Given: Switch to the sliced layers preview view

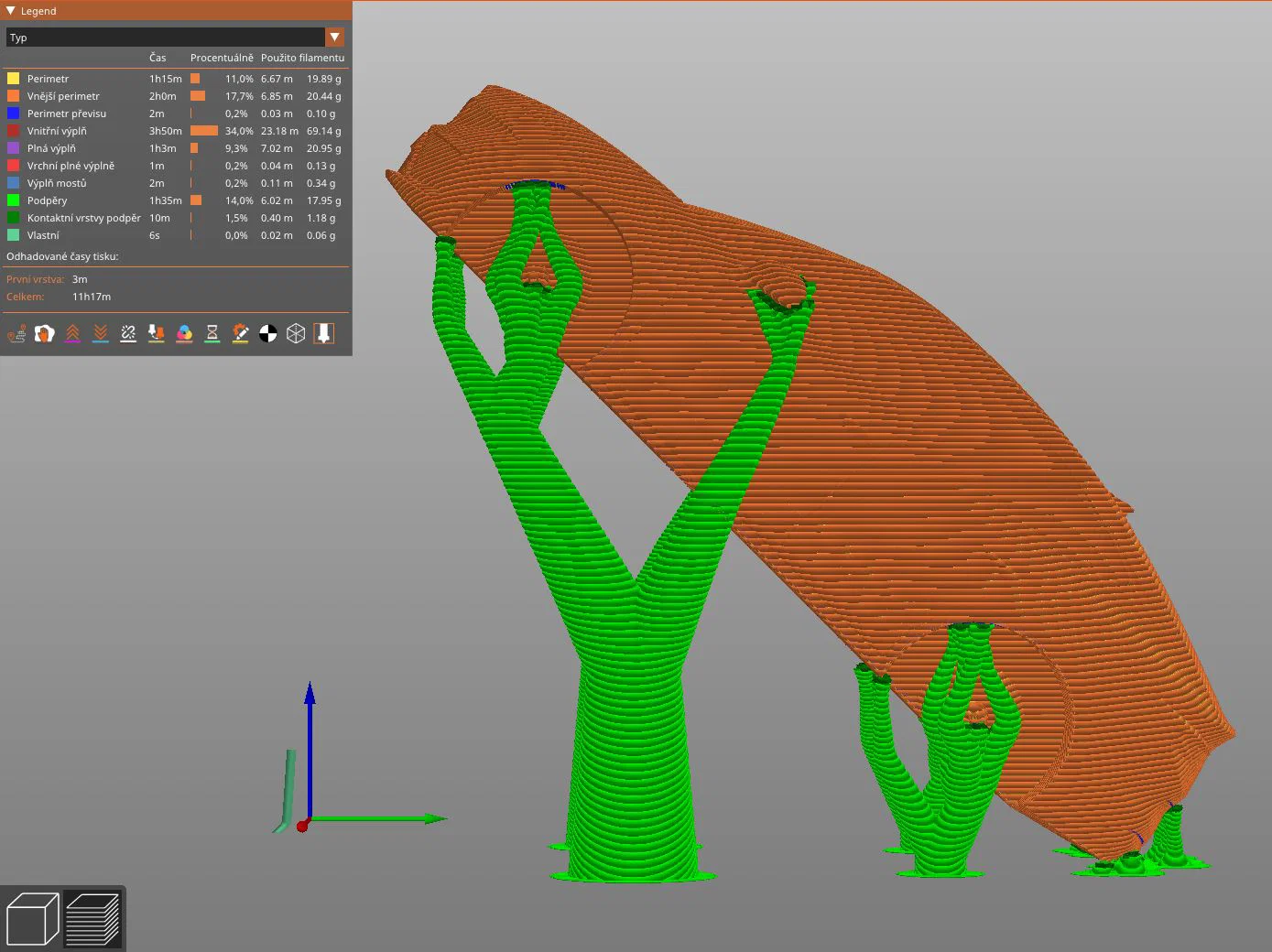Looking at the screenshot, I should 92,918.
